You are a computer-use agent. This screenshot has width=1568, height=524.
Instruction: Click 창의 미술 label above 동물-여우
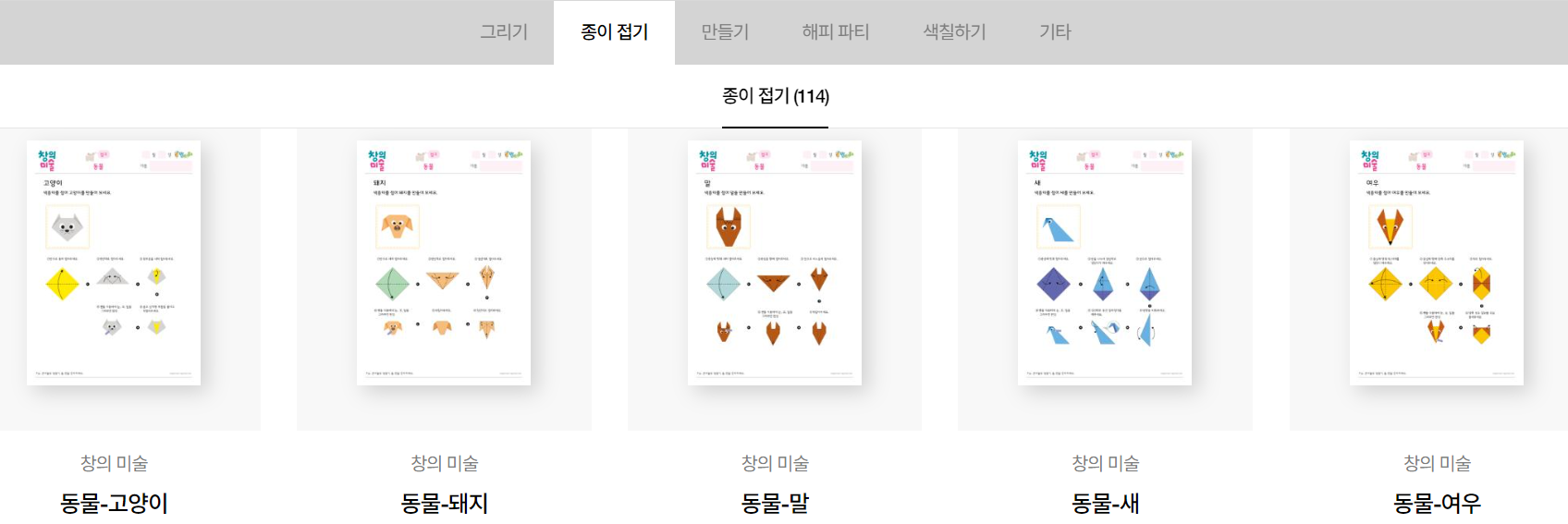point(1437,463)
